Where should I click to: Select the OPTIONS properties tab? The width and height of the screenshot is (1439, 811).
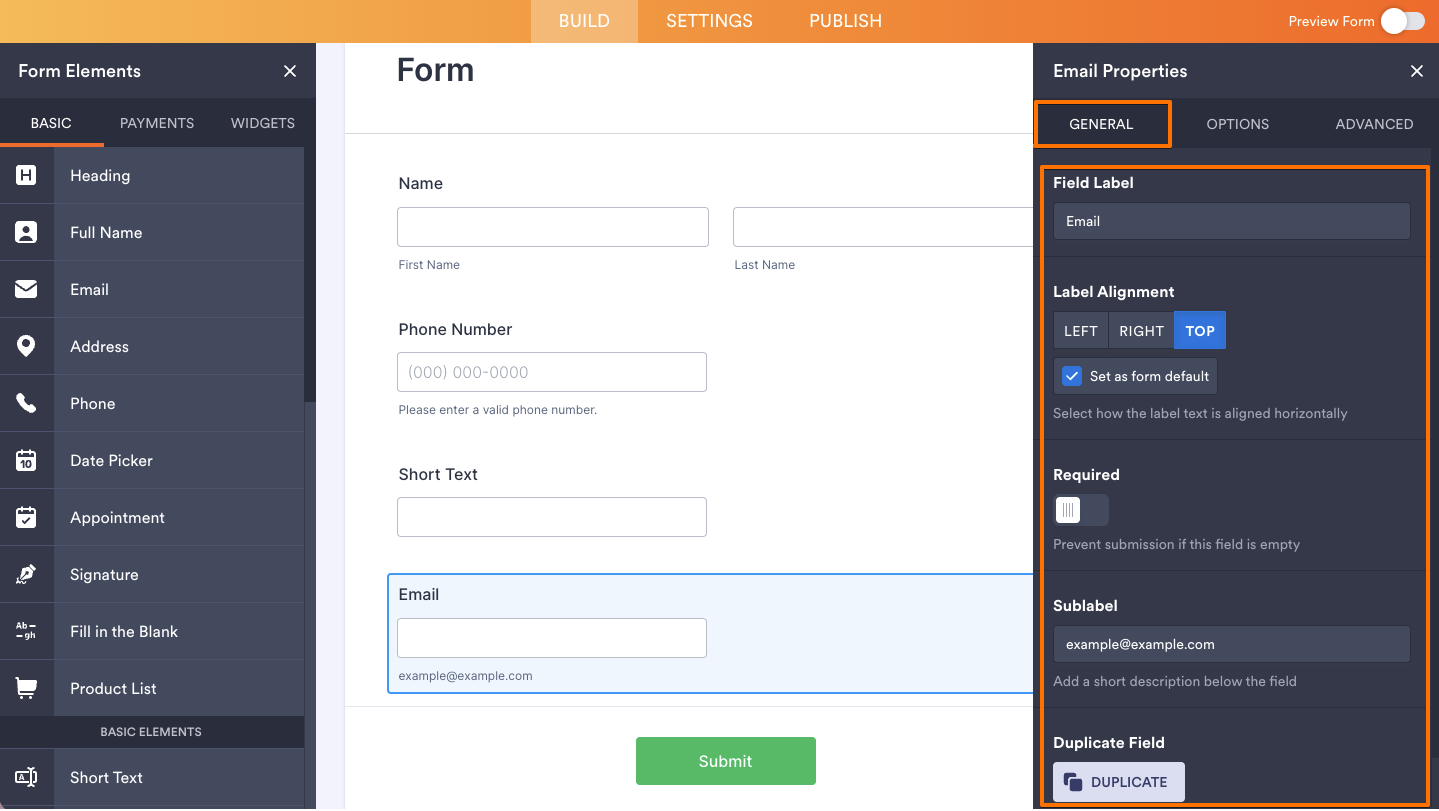1237,124
